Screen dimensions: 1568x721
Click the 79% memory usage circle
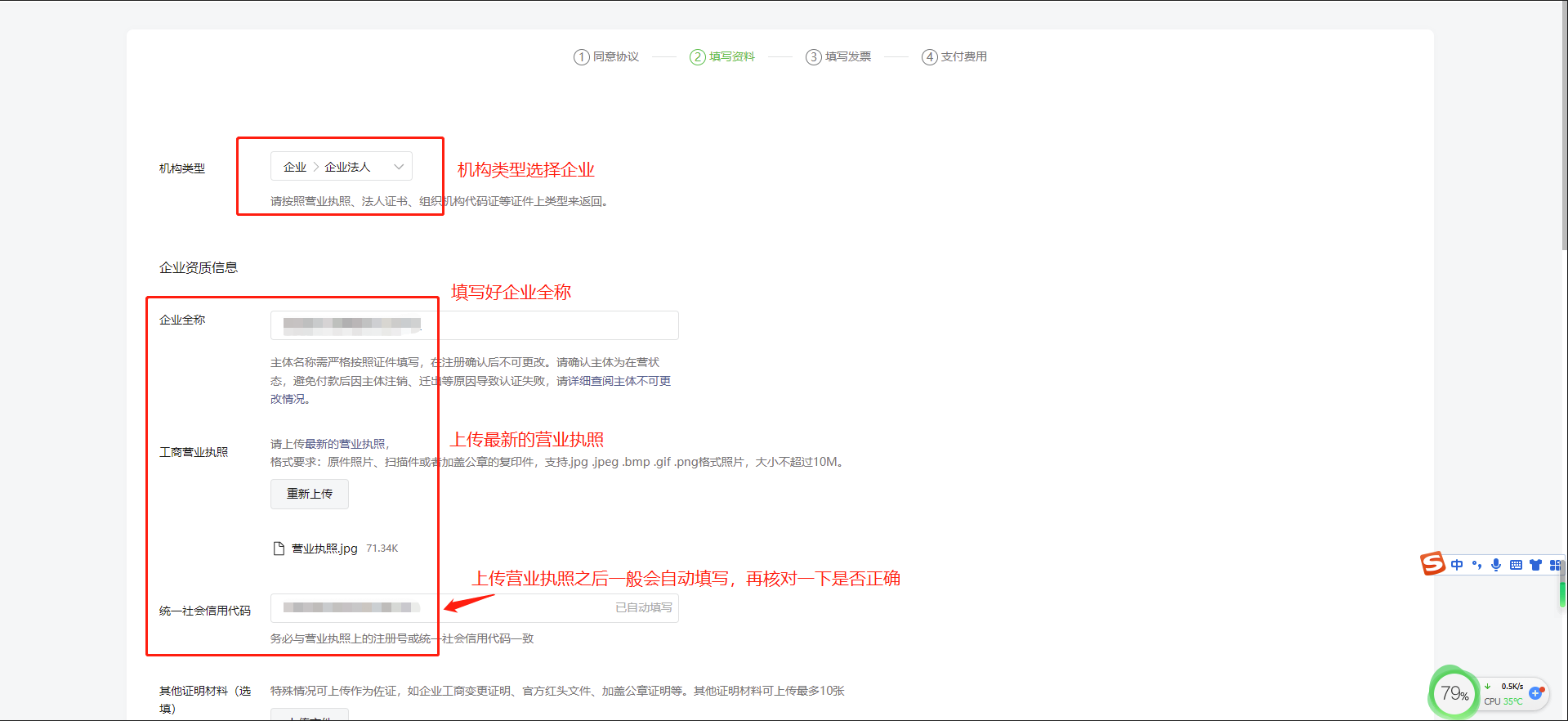1454,694
